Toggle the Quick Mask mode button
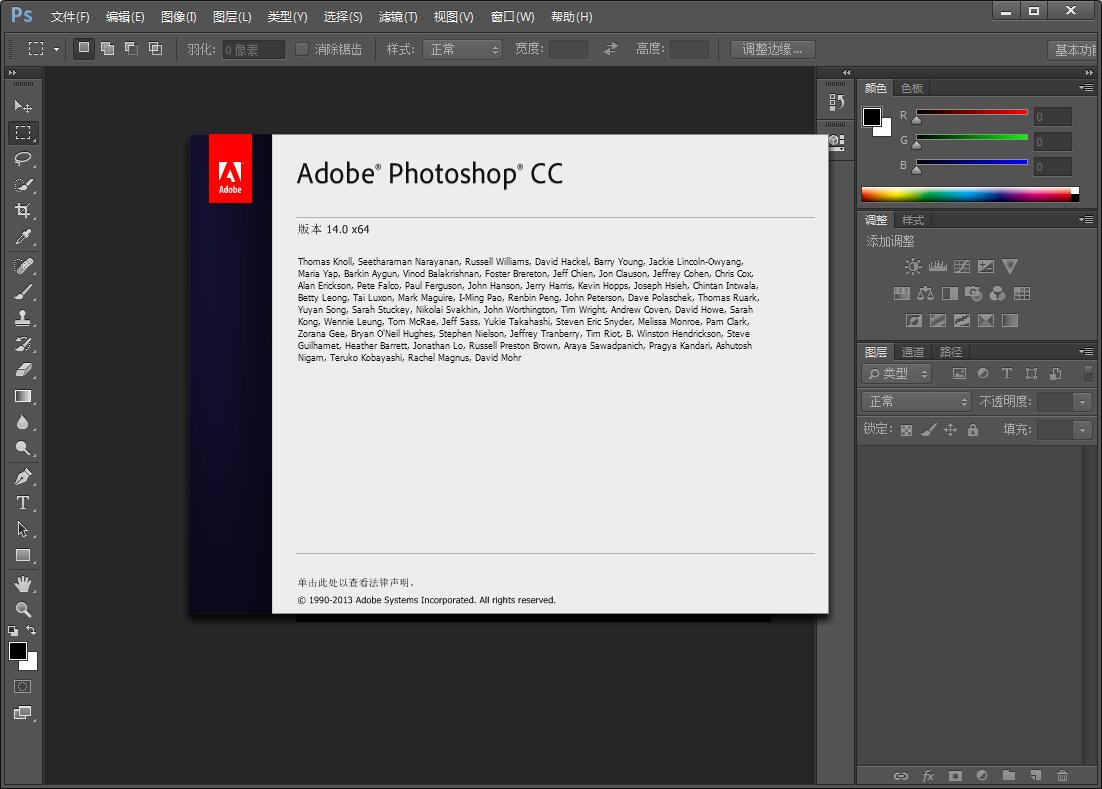The height and width of the screenshot is (789, 1102). [x=22, y=687]
